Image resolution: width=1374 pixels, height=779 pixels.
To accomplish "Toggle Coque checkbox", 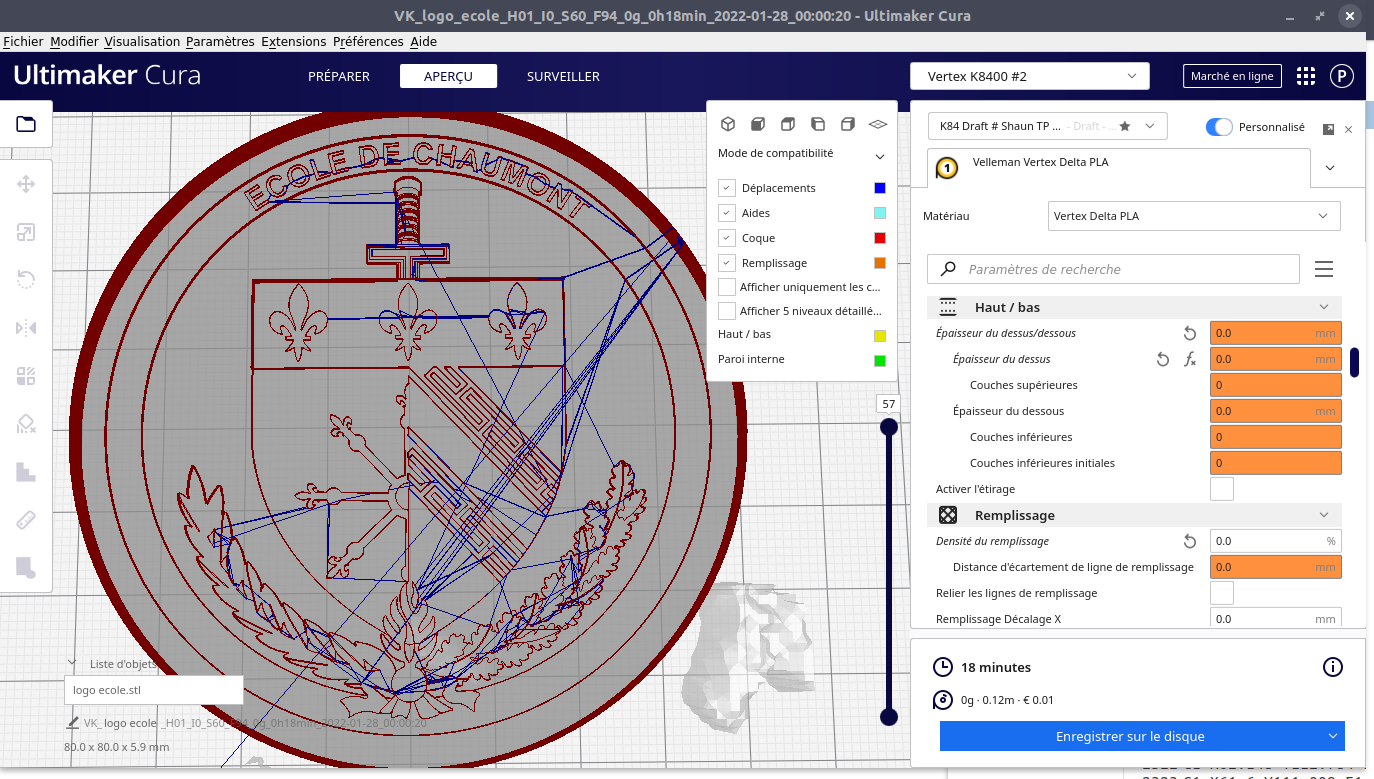I will (x=727, y=238).
